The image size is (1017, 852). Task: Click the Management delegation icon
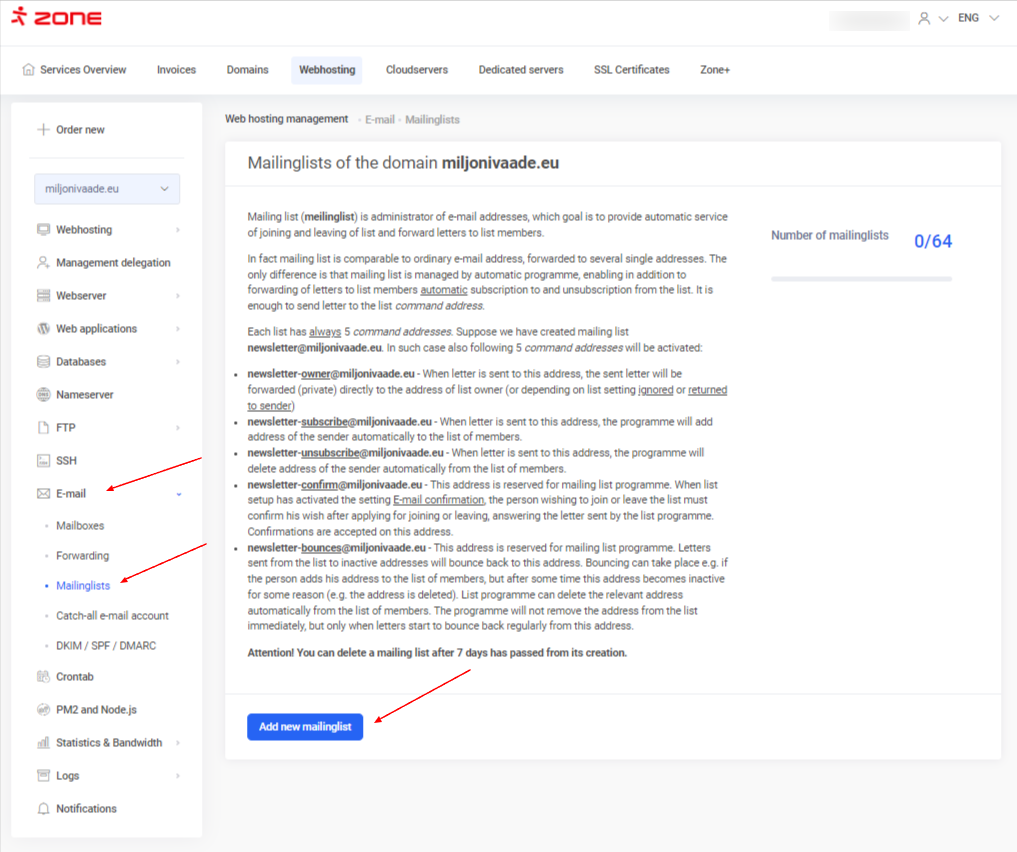point(43,263)
